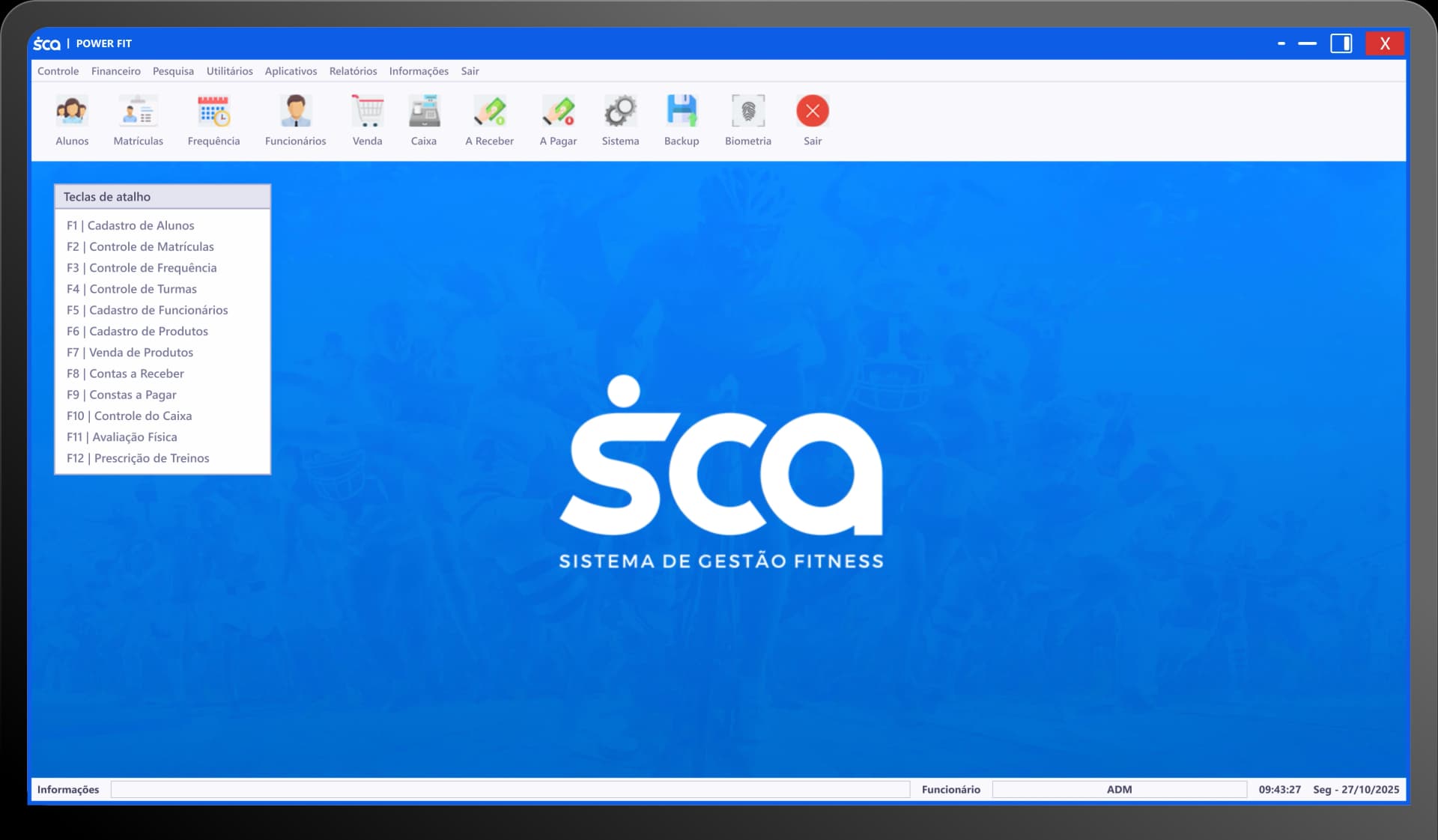Click the Informações status bar field
1438x840 pixels.
509,789
